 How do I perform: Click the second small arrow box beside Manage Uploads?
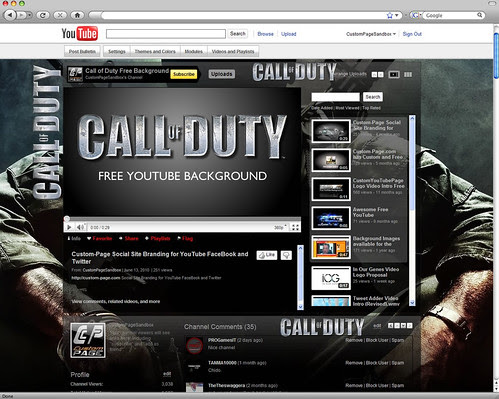pyautogui.click(x=381, y=75)
